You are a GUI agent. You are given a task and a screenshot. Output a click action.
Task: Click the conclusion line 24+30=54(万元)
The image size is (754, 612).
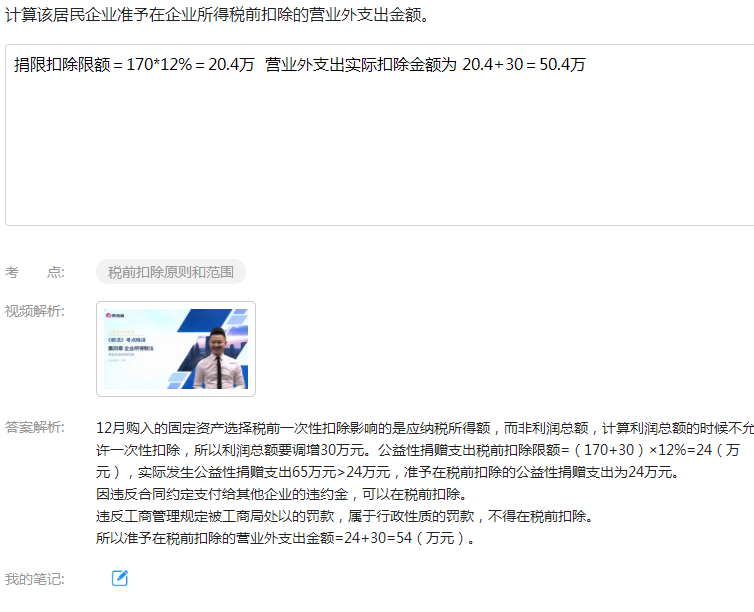286,538
